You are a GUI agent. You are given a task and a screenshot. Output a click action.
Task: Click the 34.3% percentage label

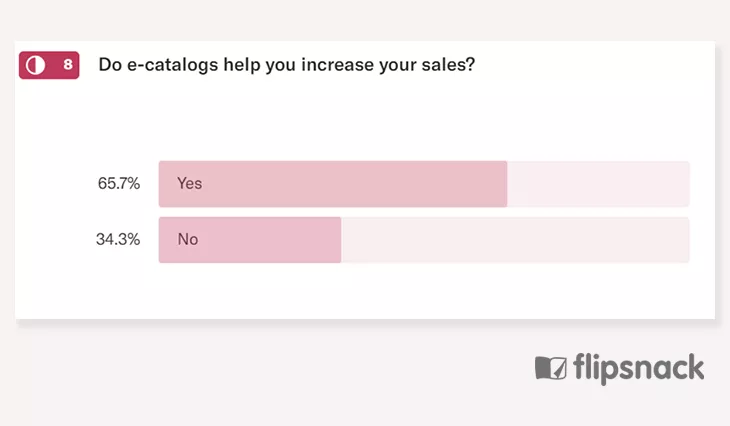pyautogui.click(x=118, y=239)
